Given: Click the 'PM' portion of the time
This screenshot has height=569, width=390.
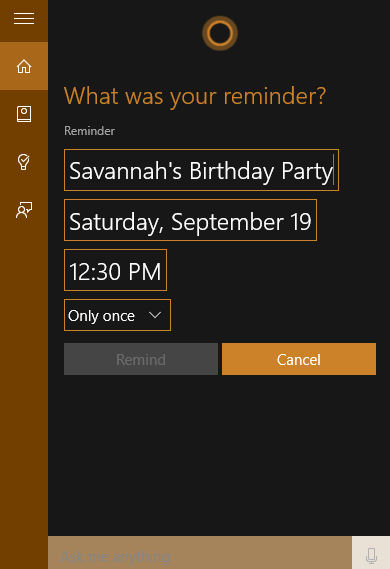Looking at the screenshot, I should 144,271.
